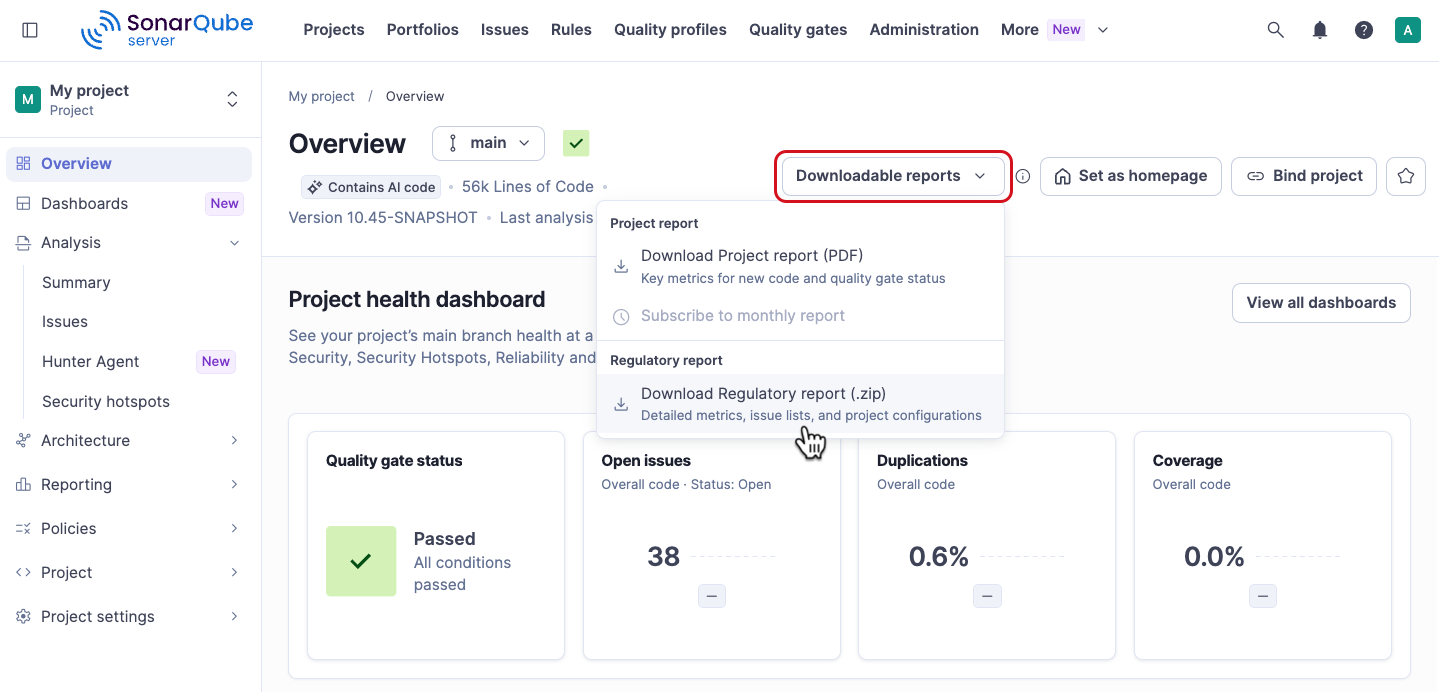This screenshot has height=692, width=1439.
Task: Click the Project settings gear icon
Action: (24, 616)
